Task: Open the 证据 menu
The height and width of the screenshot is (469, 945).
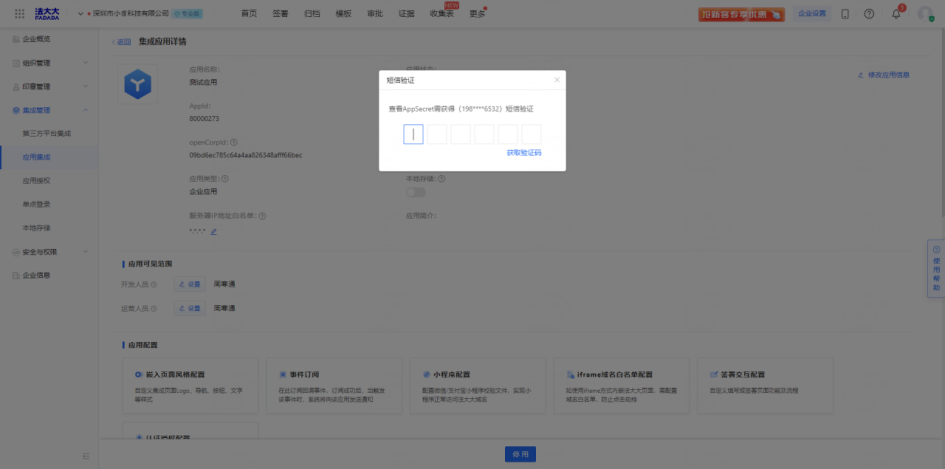Action: coord(406,13)
